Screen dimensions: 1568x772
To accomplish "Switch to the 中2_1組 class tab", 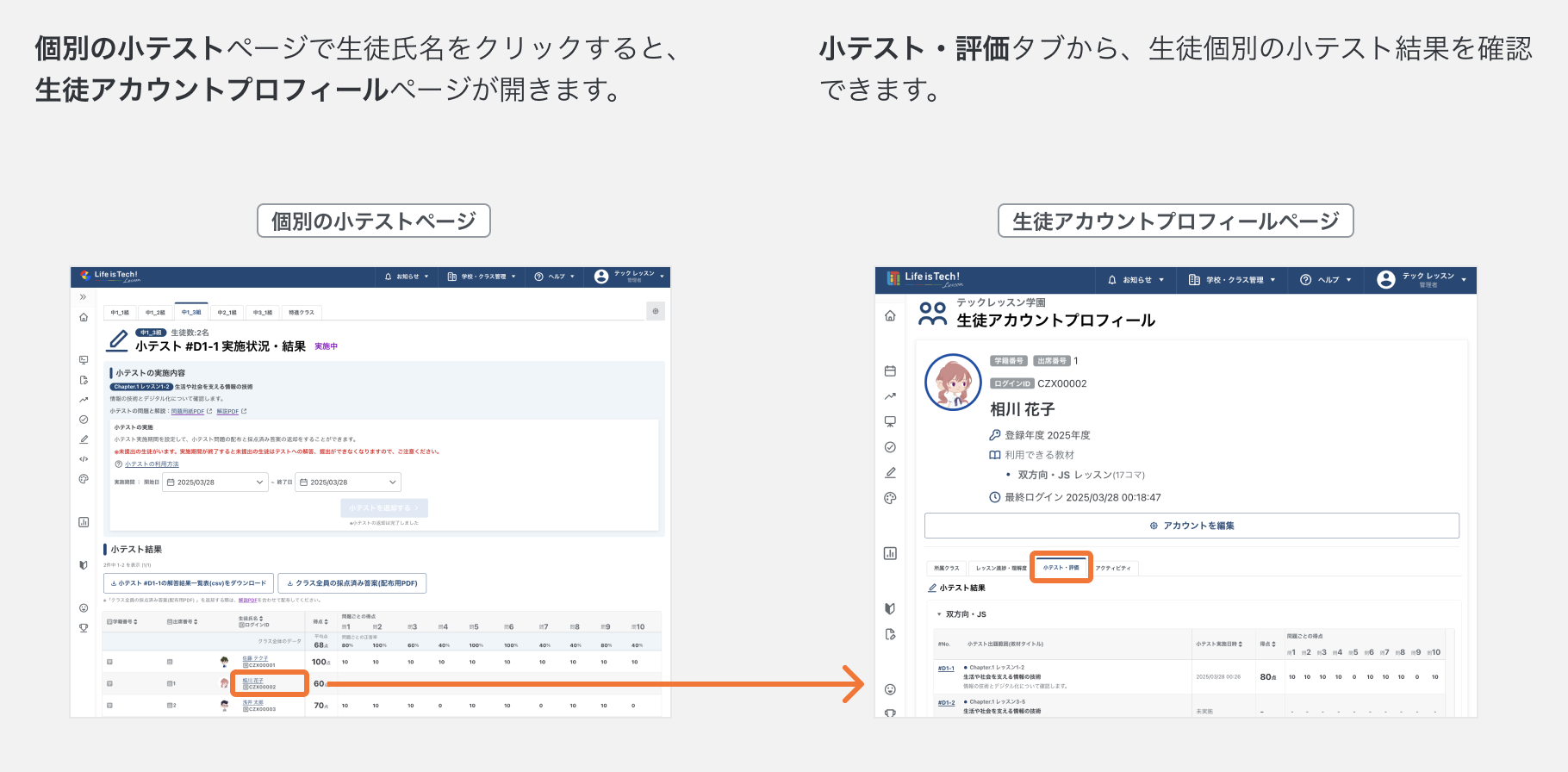I will coord(227,313).
